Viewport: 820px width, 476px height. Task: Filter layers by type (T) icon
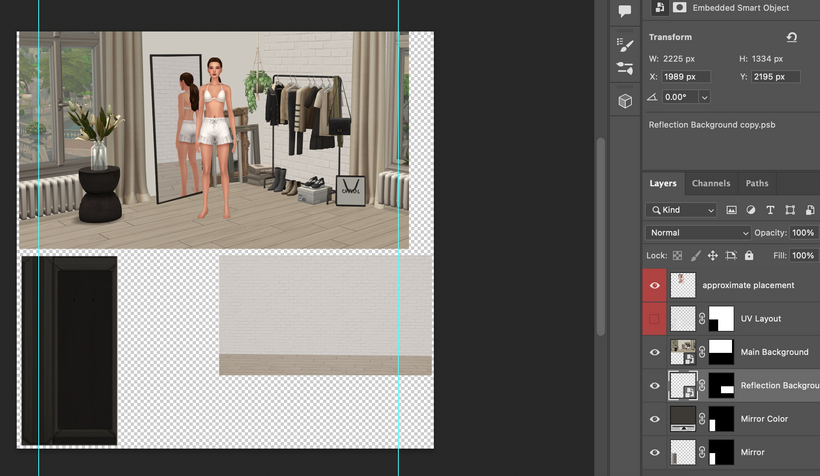pyautogui.click(x=770, y=210)
